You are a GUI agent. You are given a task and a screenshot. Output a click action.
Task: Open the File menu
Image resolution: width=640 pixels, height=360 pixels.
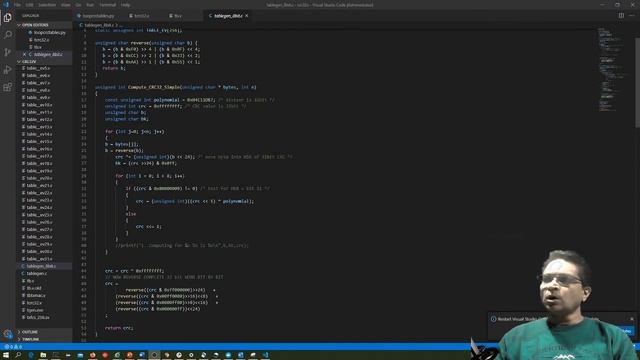(x=17, y=5)
